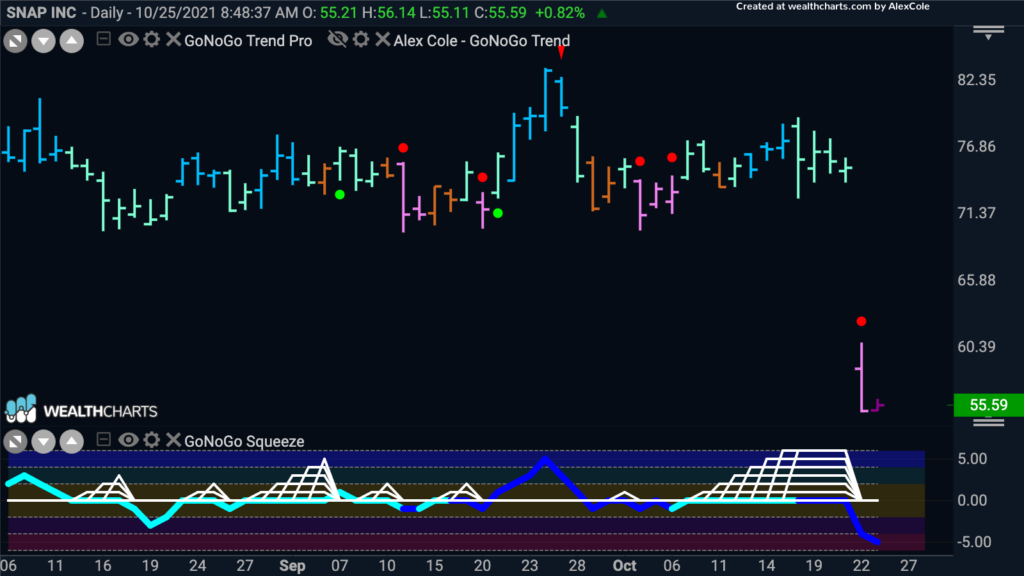Open GoNoGo Trend Pro settings gear
The height and width of the screenshot is (576, 1024).
click(x=152, y=39)
